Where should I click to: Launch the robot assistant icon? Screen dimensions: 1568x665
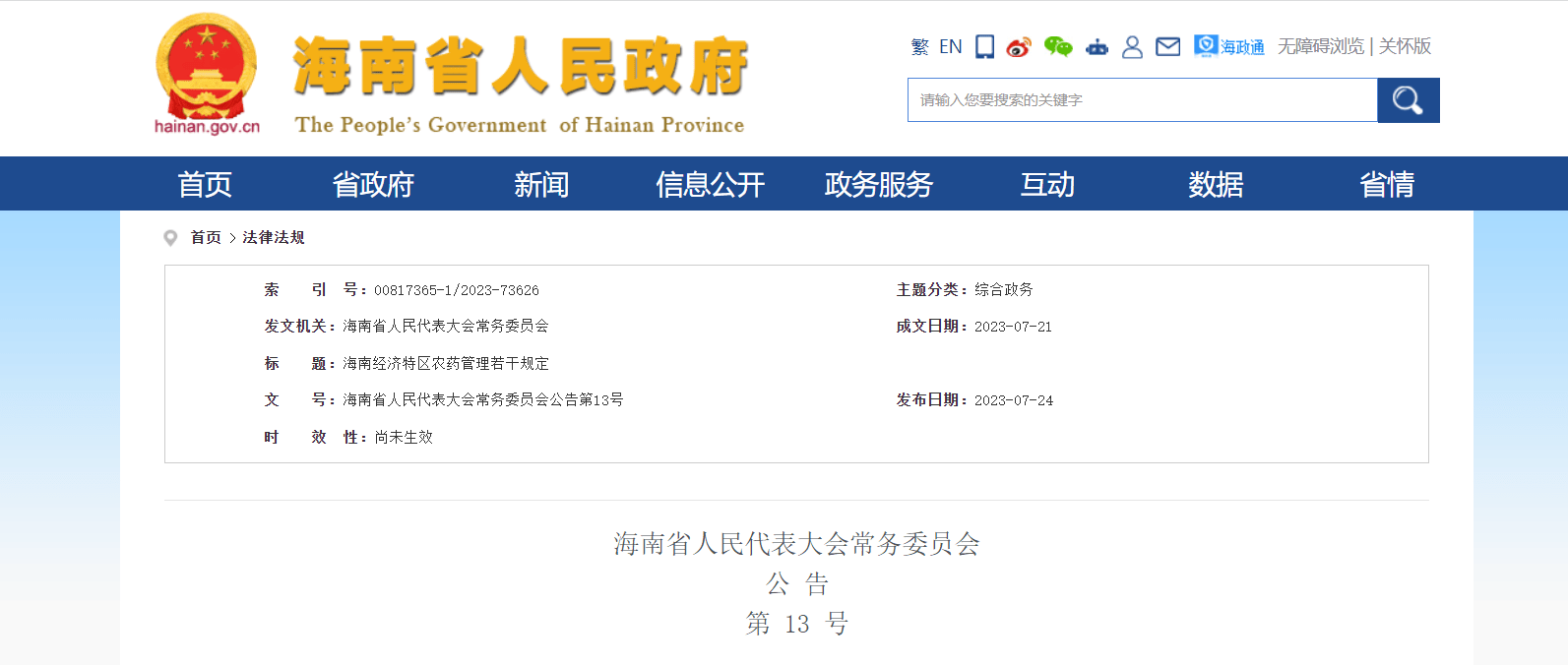(1097, 46)
